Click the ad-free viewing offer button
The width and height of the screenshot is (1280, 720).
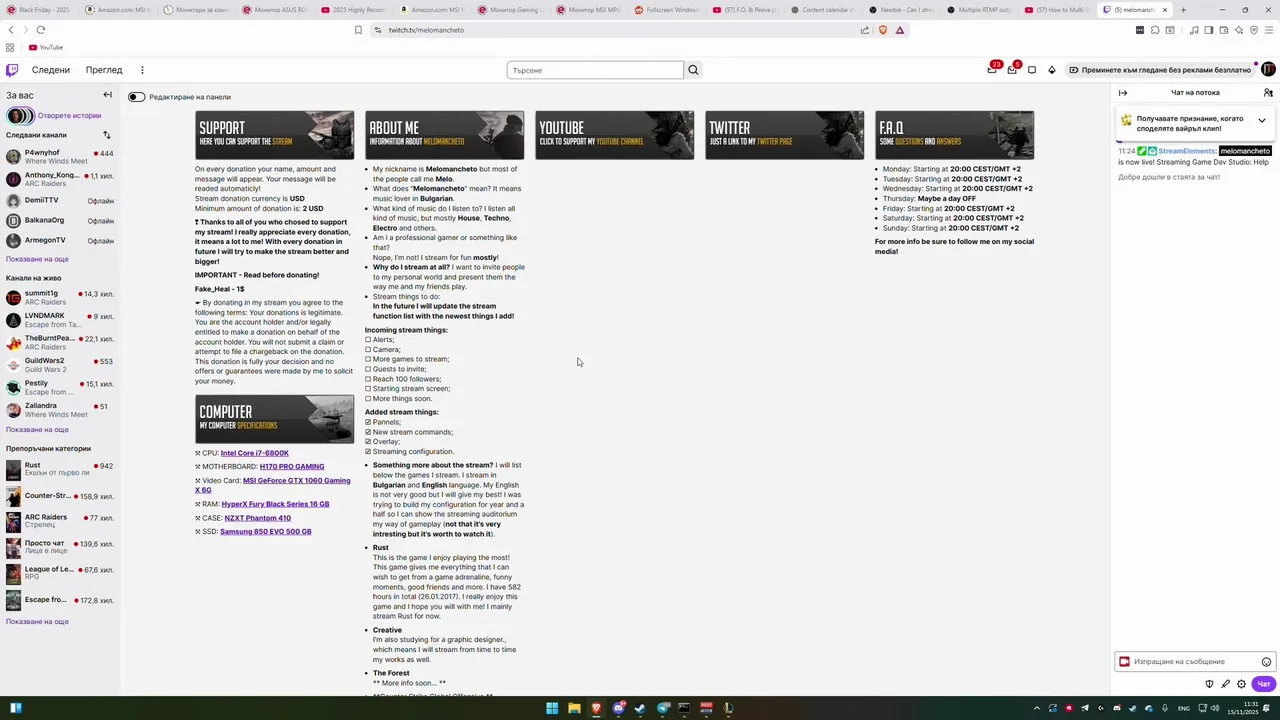coord(1160,70)
